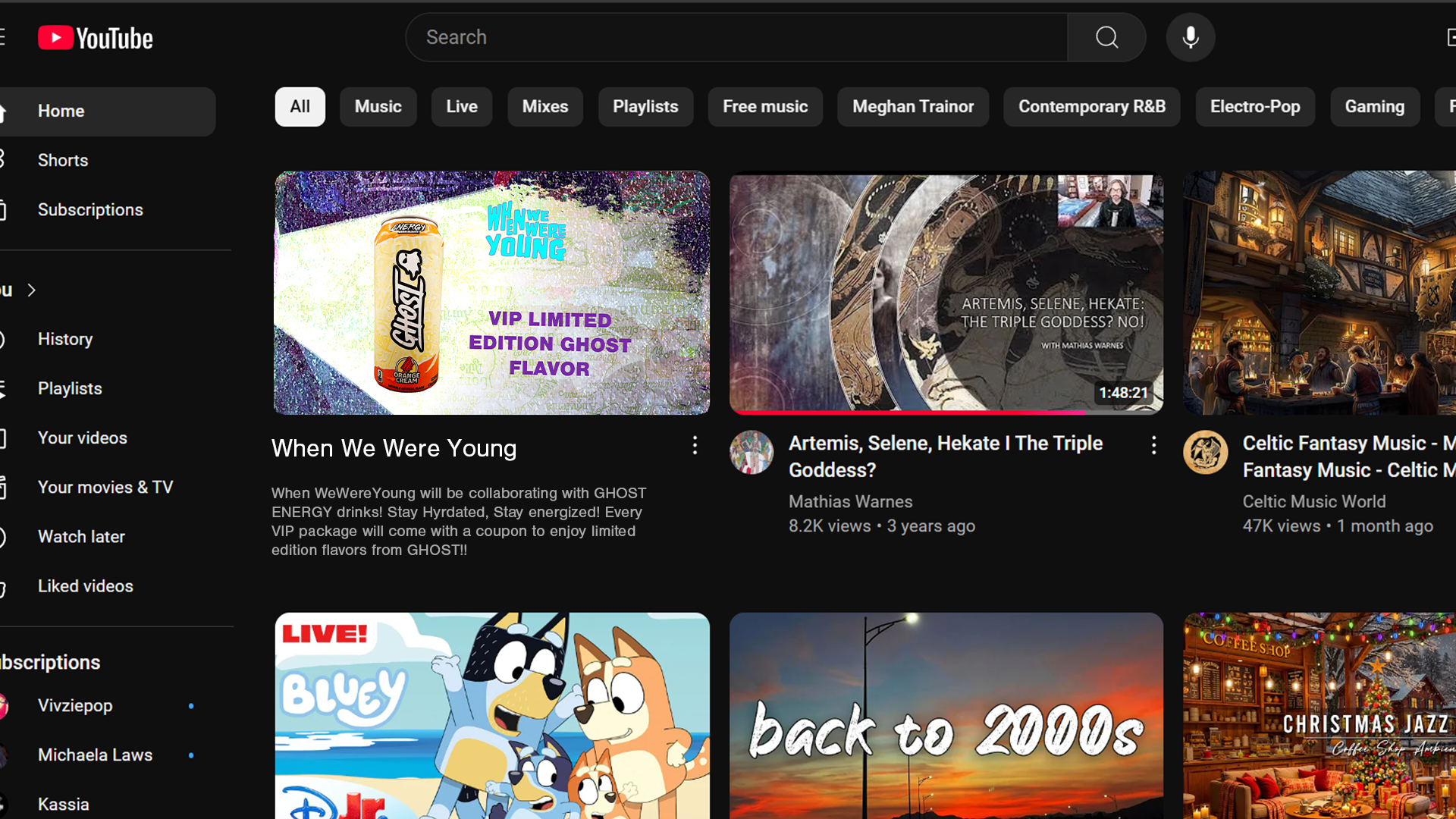
Task: Click the Ghost Energy ad description text
Action: (x=459, y=522)
